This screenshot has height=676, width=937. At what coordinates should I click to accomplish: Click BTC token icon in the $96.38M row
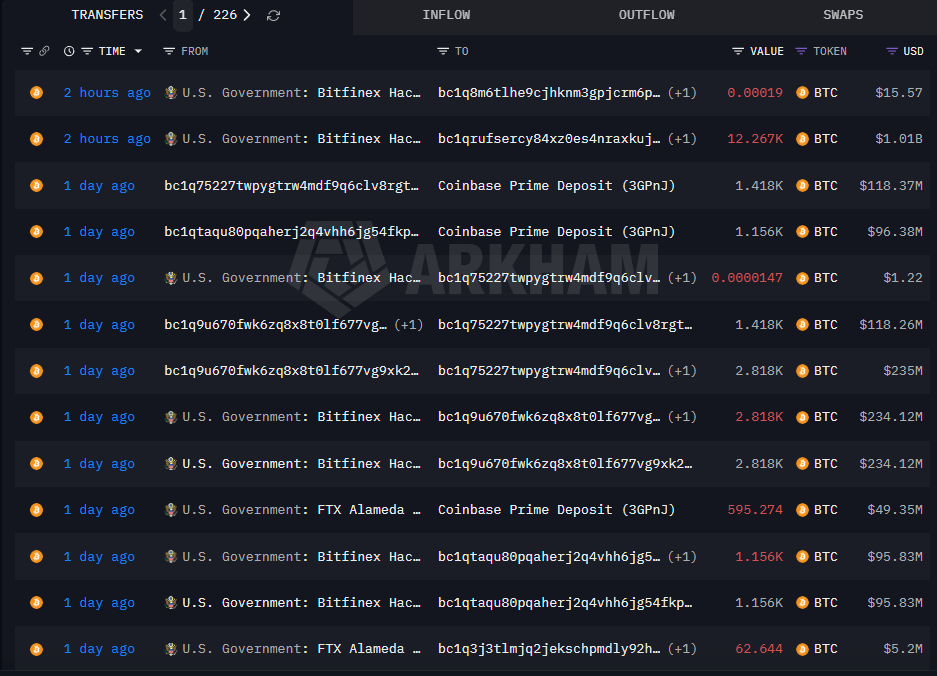(803, 232)
